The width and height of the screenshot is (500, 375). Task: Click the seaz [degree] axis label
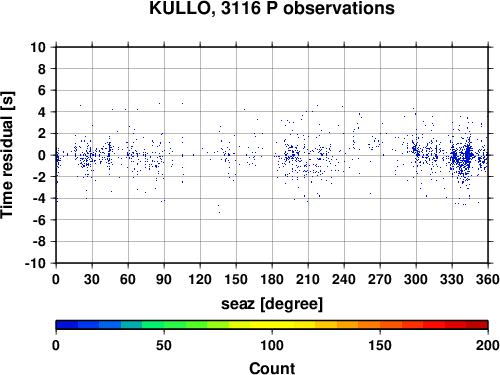(x=272, y=304)
